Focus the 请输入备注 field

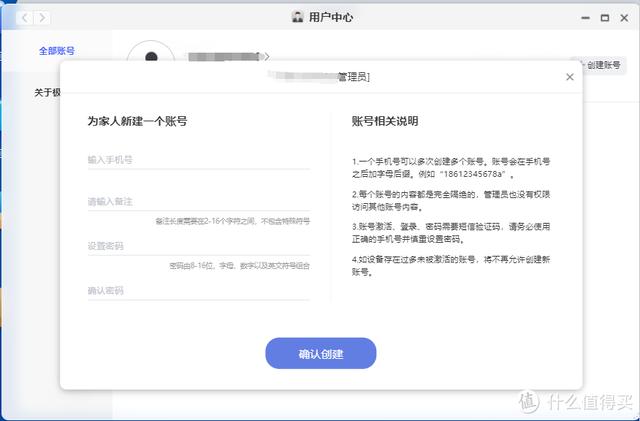click(x=198, y=201)
